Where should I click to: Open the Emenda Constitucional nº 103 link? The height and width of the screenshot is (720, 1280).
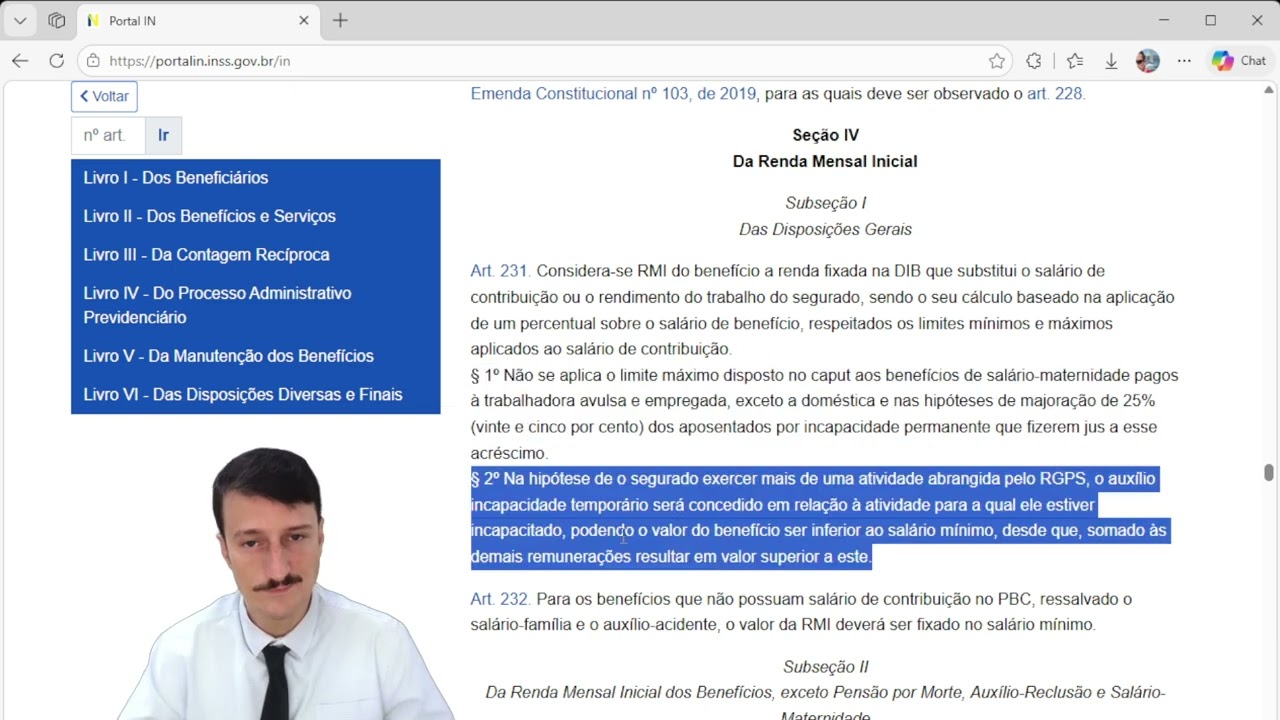point(613,94)
